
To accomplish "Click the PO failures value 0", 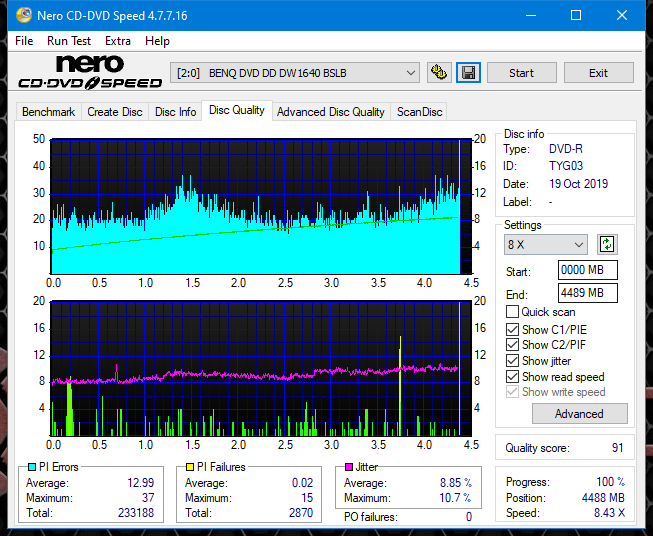I will (469, 517).
